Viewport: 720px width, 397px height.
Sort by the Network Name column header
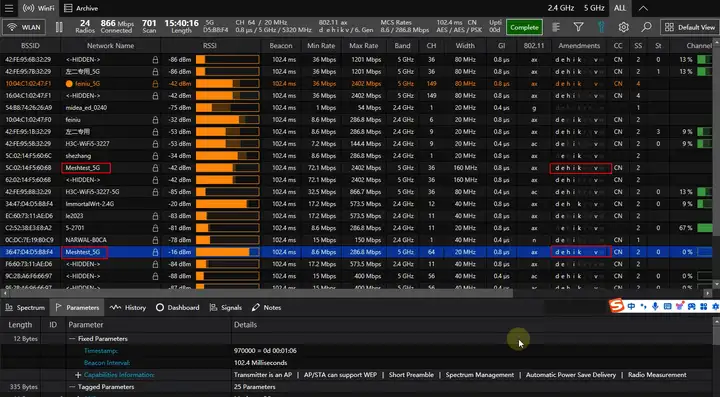click(111, 45)
